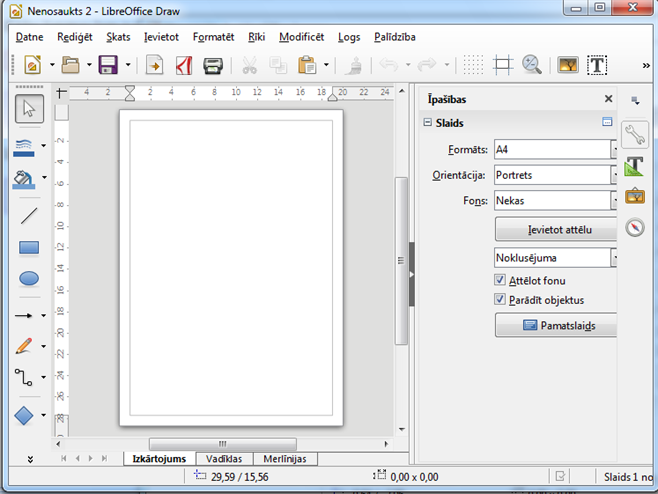This screenshot has width=658, height=494.
Task: Pick the Line drawing tool
Action: tap(29, 214)
